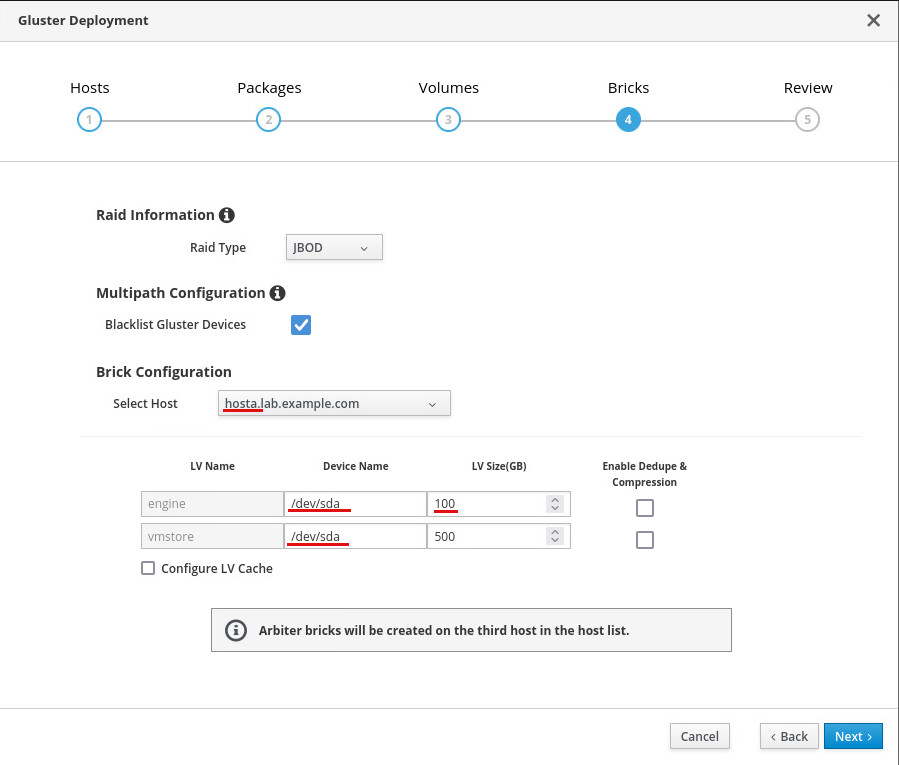The height and width of the screenshot is (765, 899).
Task: Uncheck Blacklist Gluster Devices checkbox
Action: [301, 325]
